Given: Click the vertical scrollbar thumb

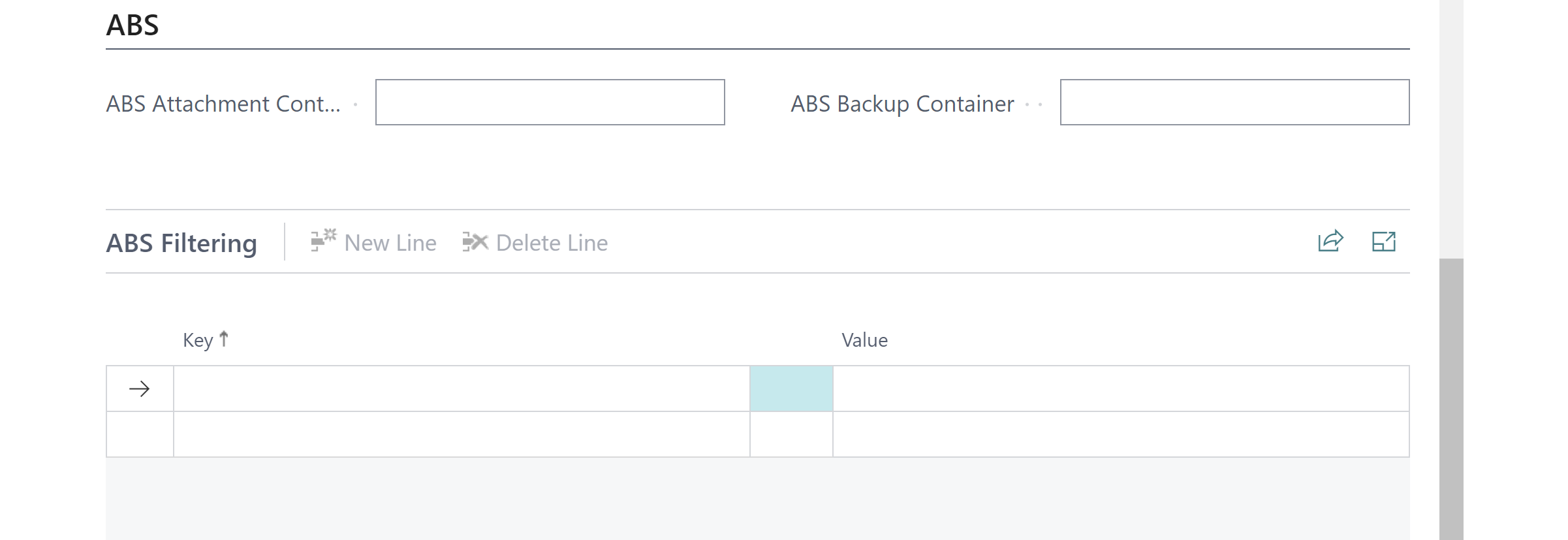Looking at the screenshot, I should [1451, 398].
